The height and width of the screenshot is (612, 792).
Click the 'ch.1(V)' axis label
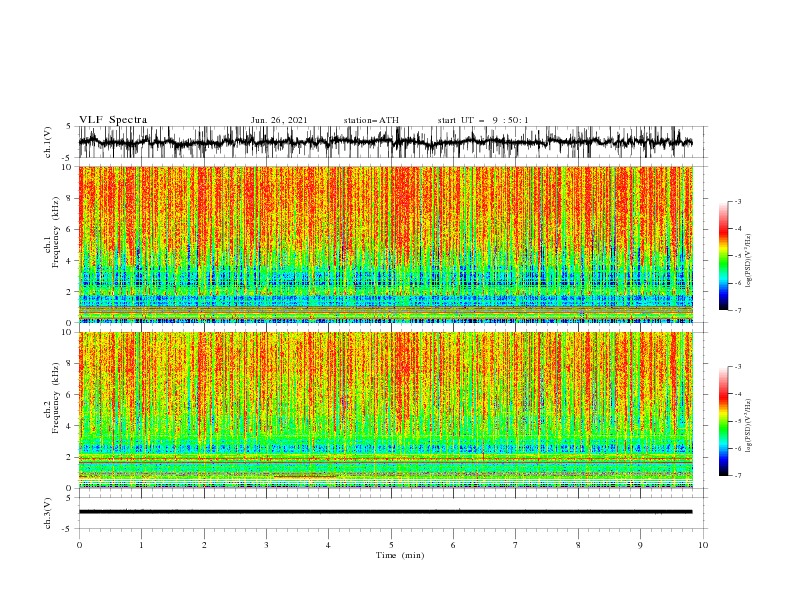[x=48, y=142]
